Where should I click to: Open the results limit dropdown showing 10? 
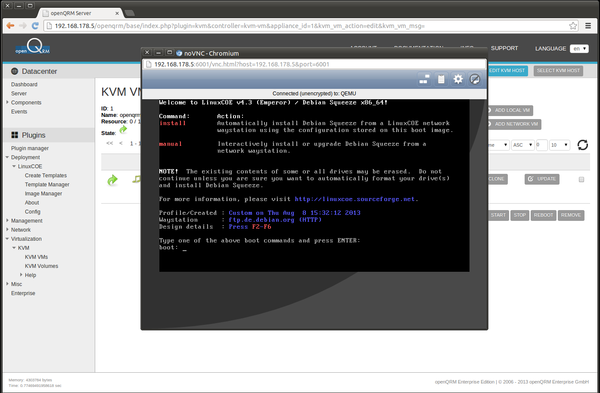click(x=559, y=145)
